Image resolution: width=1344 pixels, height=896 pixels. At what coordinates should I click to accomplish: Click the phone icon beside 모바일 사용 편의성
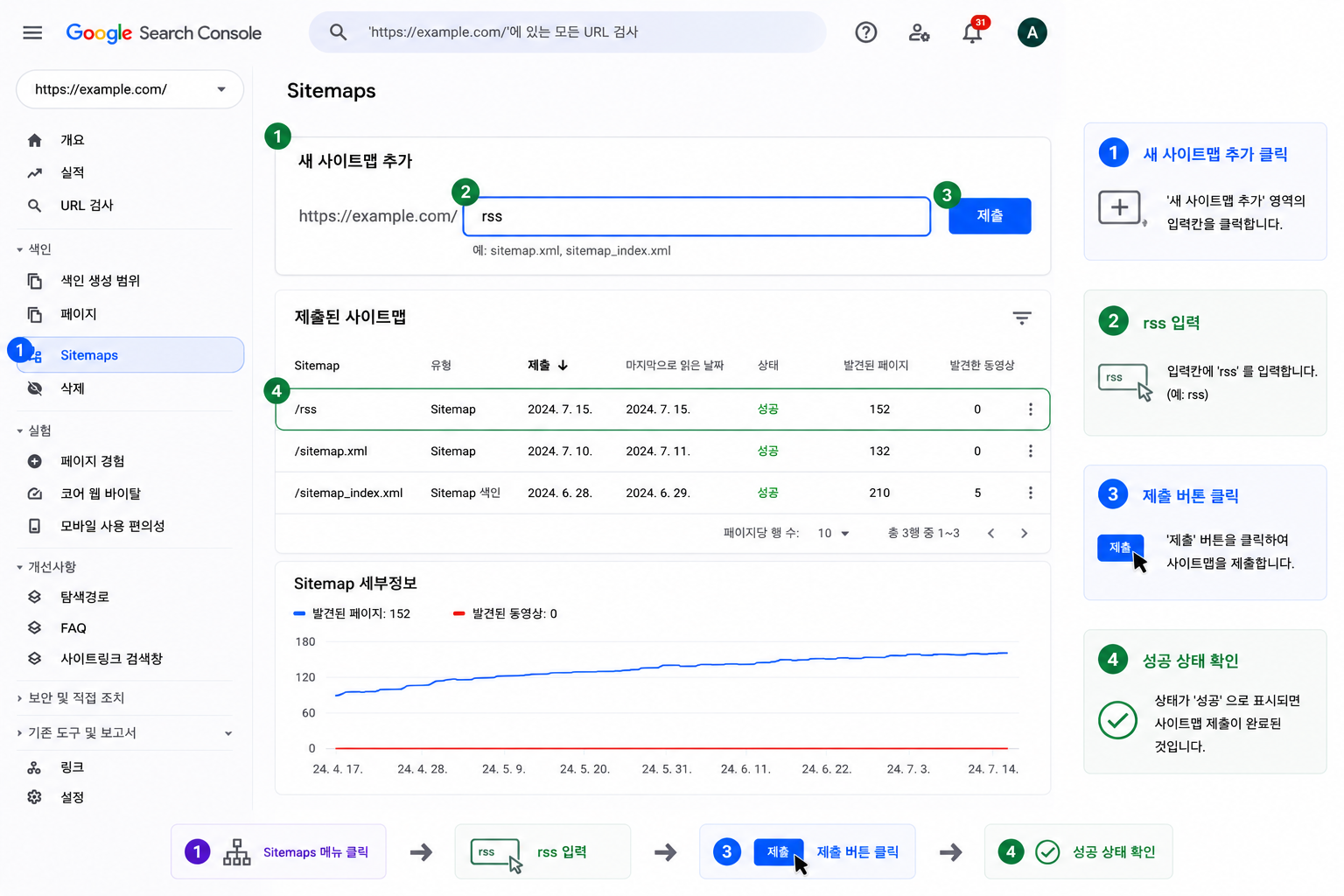click(x=34, y=526)
